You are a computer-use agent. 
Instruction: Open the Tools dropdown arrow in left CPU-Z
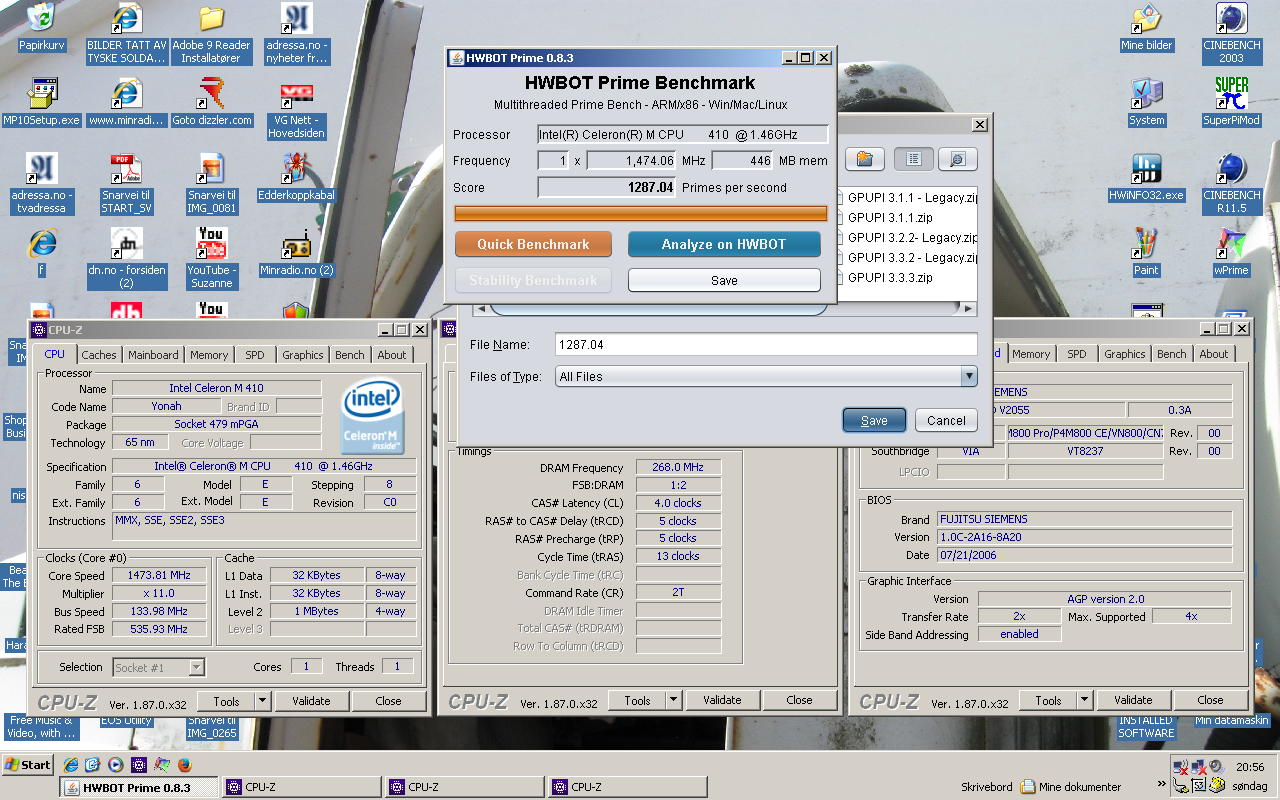click(x=263, y=701)
